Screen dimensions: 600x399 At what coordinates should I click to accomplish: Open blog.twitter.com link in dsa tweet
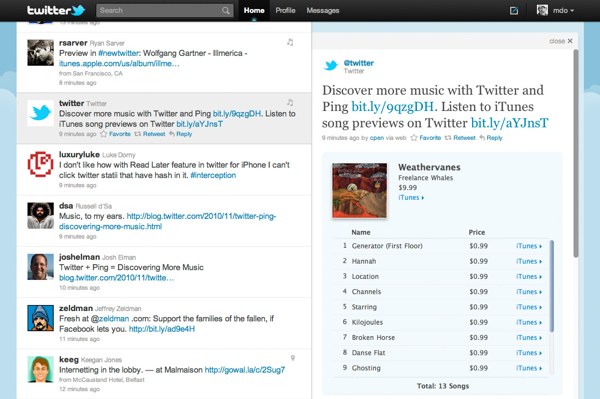(x=168, y=221)
